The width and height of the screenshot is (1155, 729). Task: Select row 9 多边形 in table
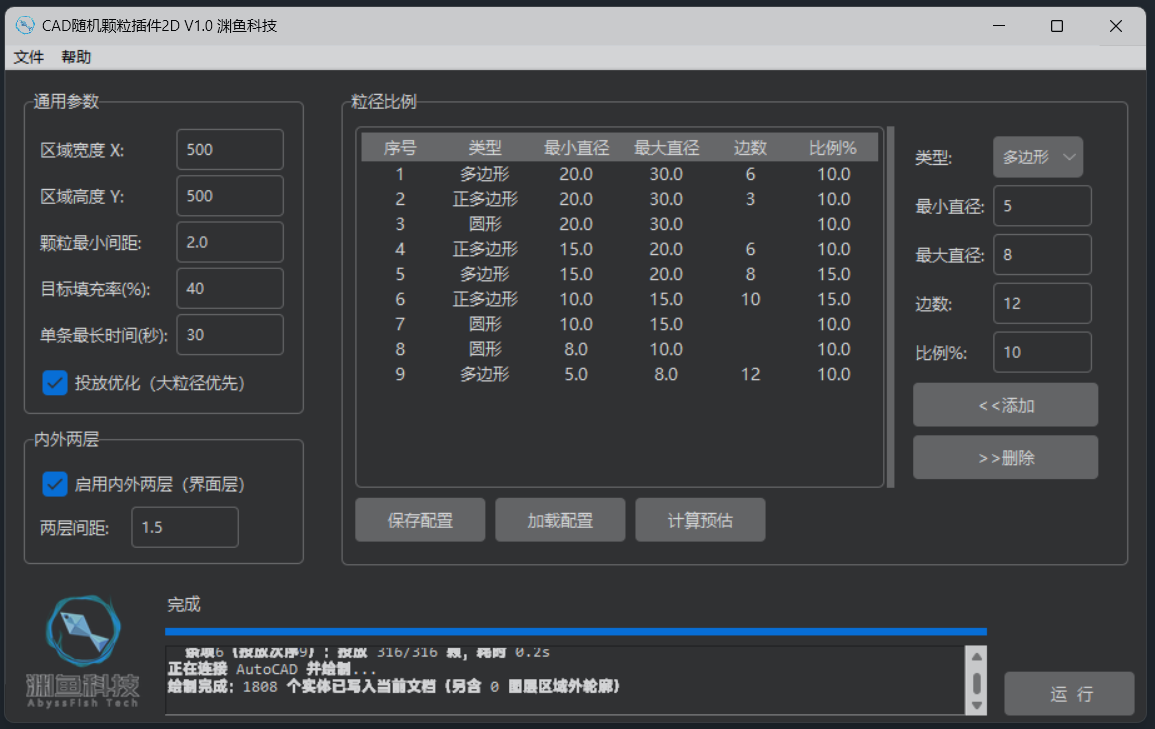click(619, 375)
